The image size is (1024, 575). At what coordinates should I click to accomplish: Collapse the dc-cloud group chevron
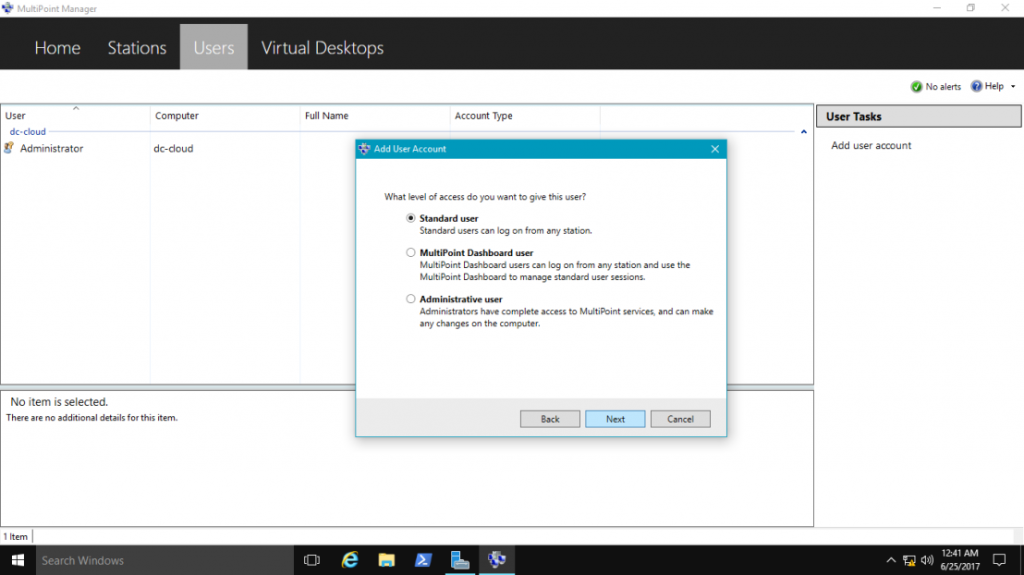click(804, 131)
